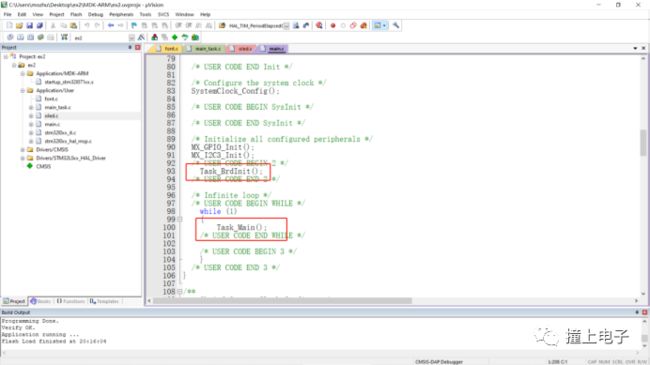Viewport: 650px width, 365px height.
Task: Save the current file
Action: coord(29,26)
